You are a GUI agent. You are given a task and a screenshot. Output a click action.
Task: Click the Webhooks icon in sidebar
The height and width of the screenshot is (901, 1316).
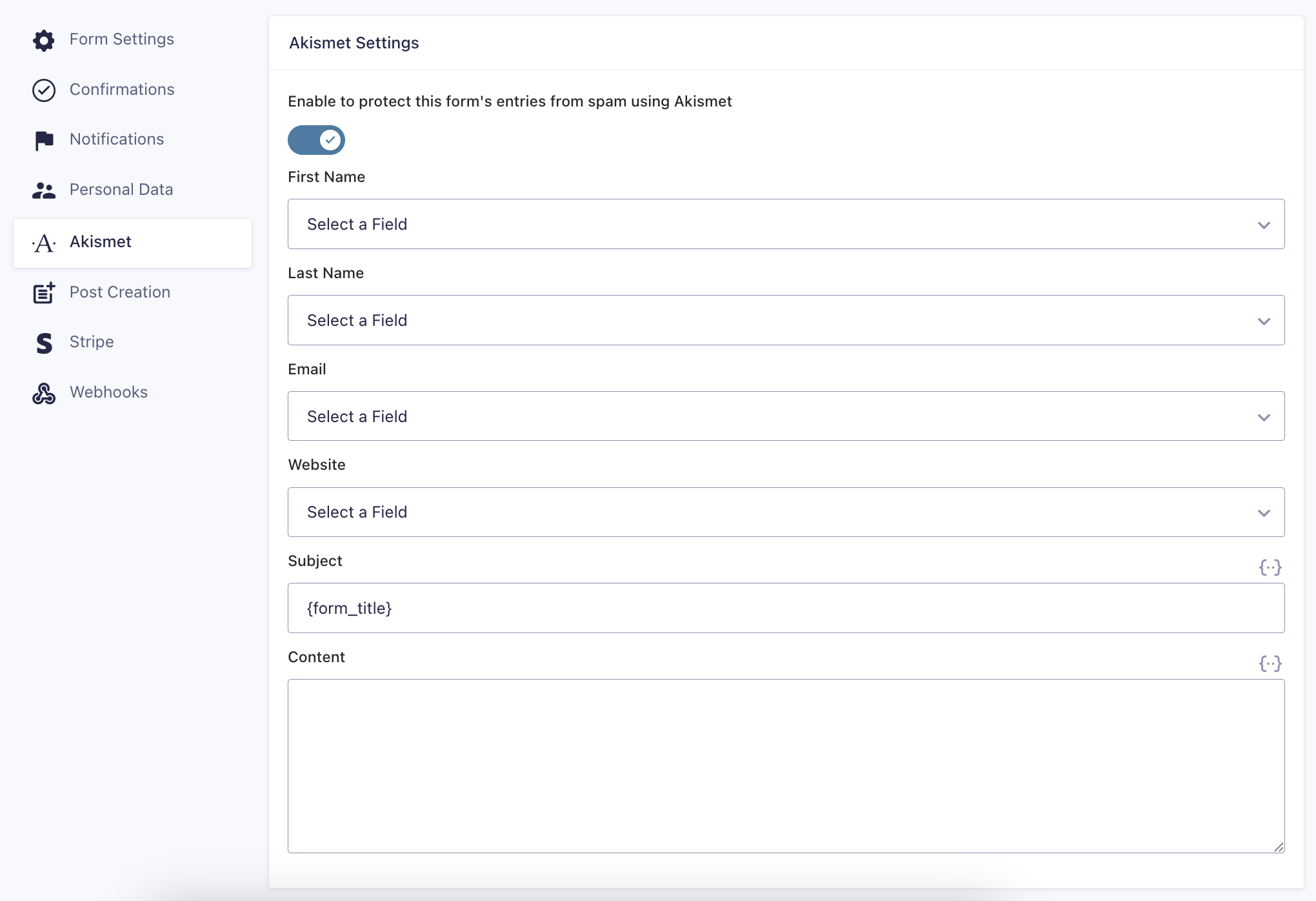click(44, 393)
